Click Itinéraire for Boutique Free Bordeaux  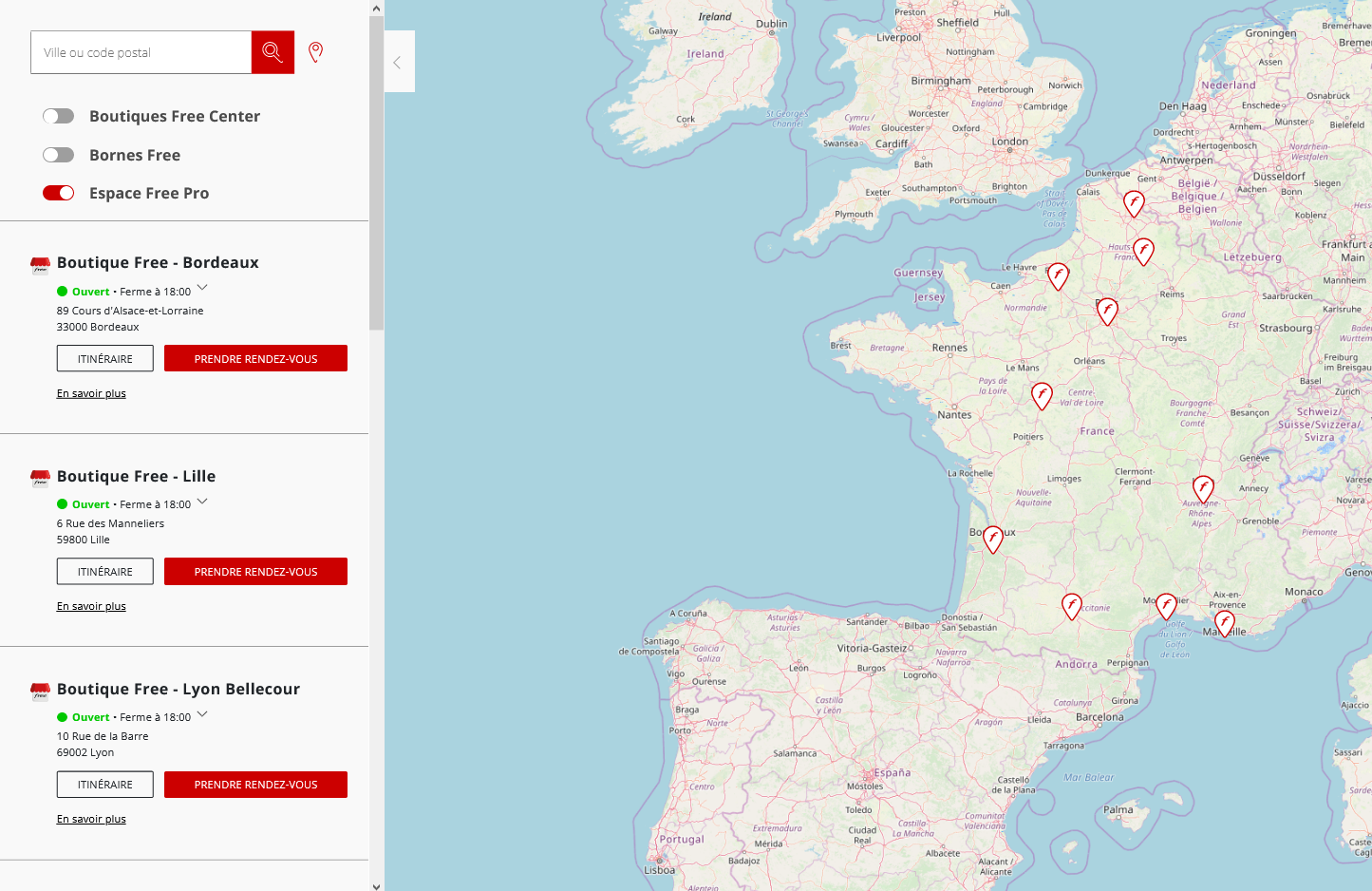(x=105, y=359)
